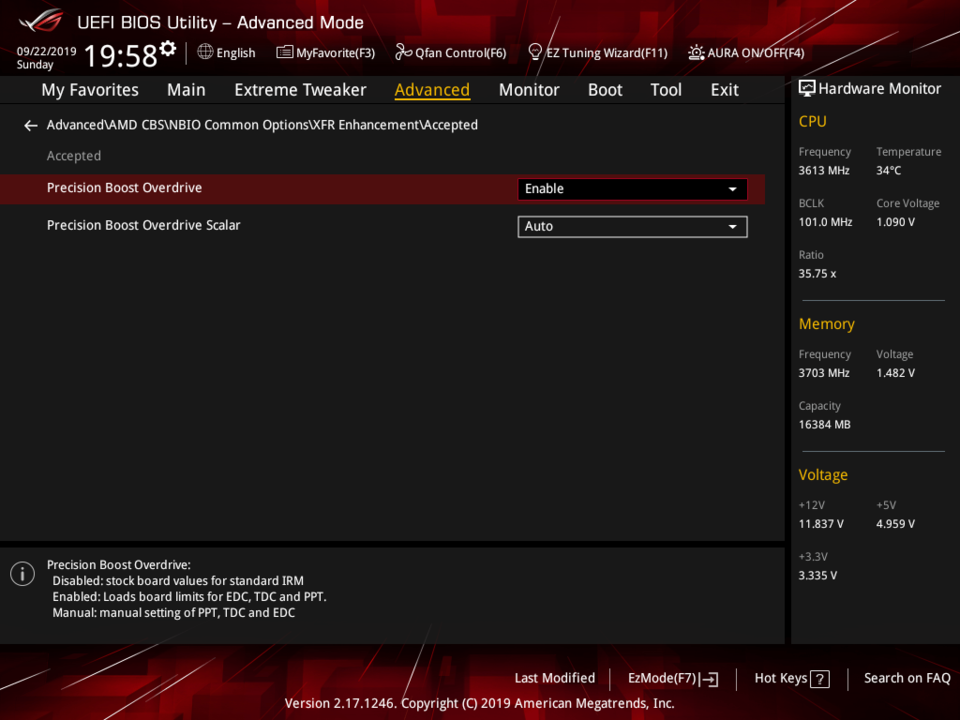
Task: Switch to EzMode(F7)
Action: 673,678
